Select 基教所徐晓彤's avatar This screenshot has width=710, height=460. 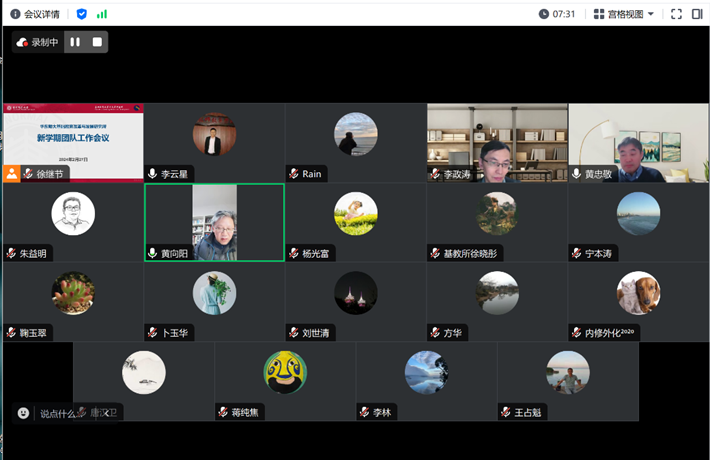pyautogui.click(x=497, y=214)
